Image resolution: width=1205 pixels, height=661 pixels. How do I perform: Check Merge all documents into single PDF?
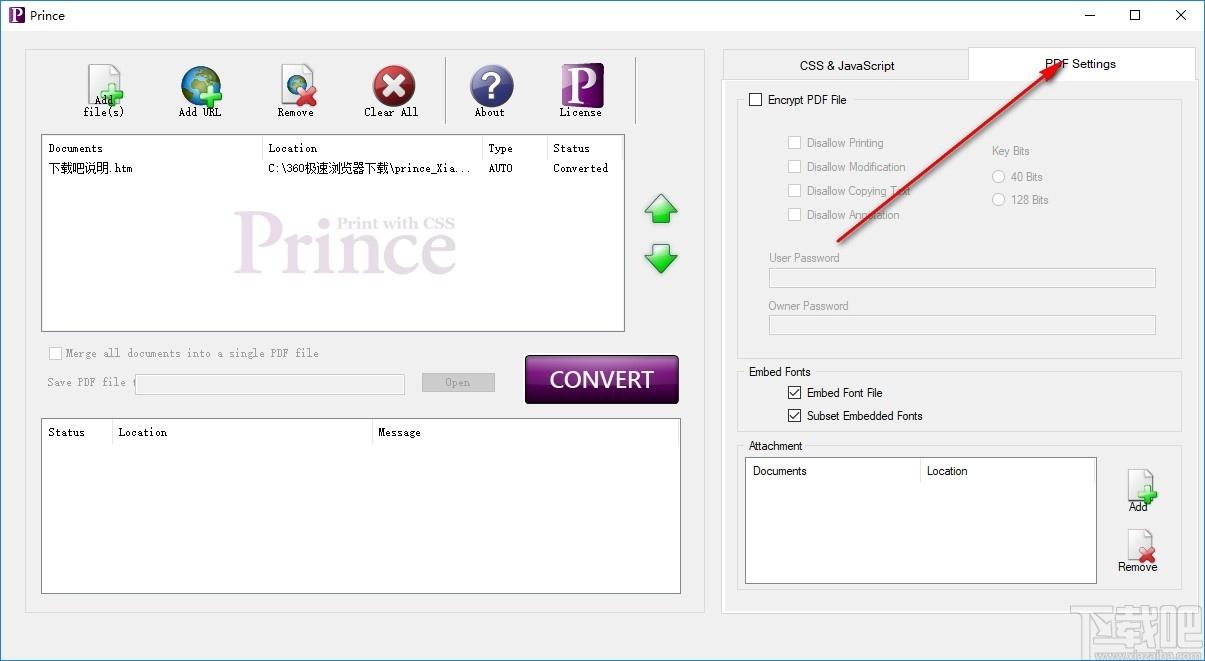click(x=55, y=353)
